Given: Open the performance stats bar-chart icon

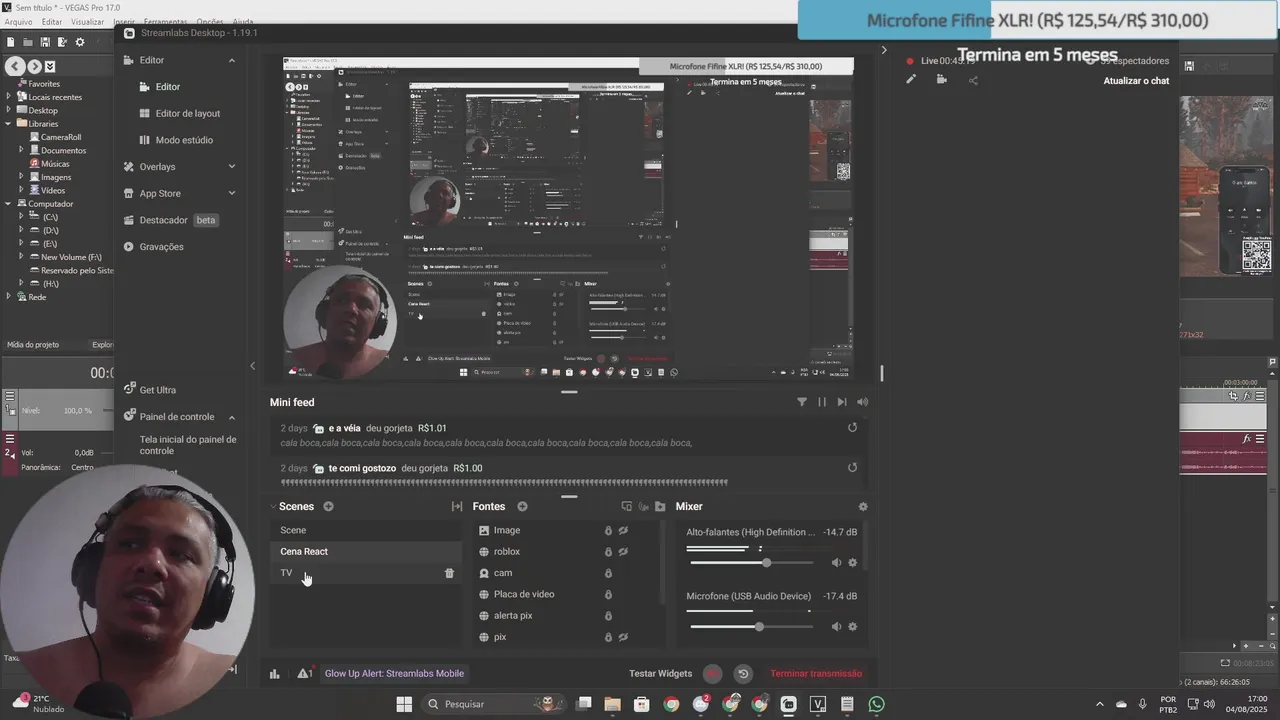Looking at the screenshot, I should 275,674.
